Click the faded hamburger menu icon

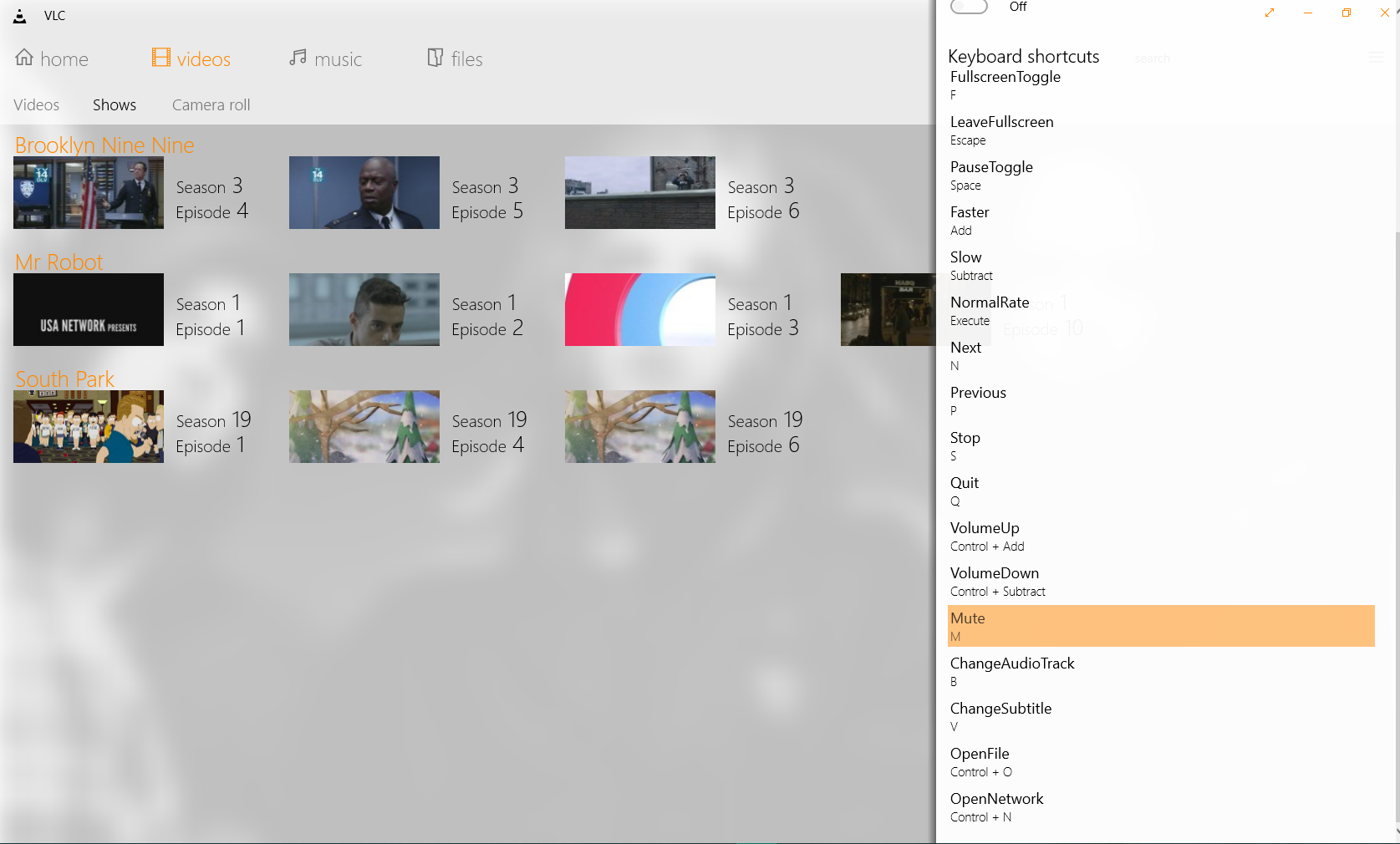1376,58
